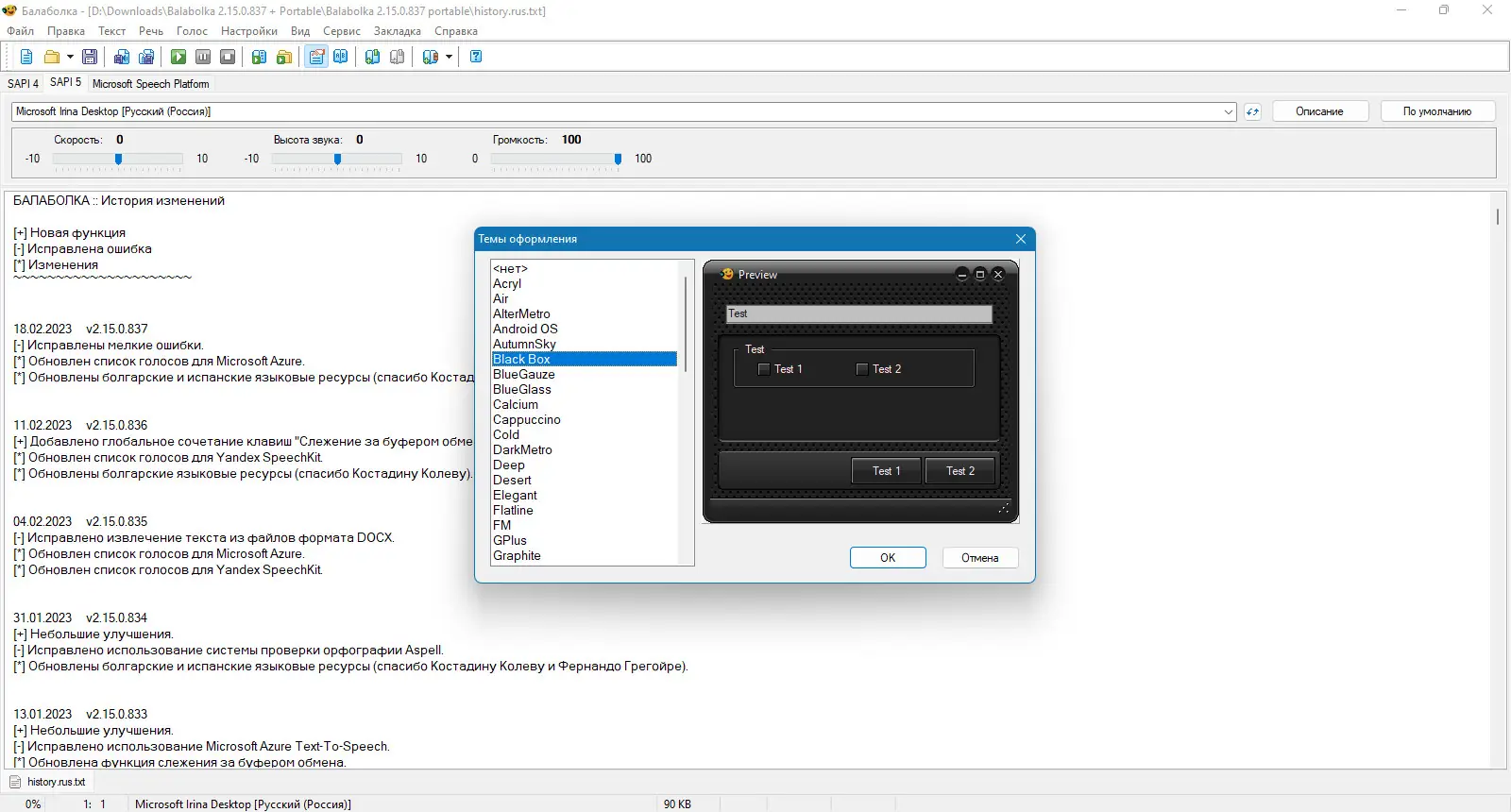Toggle the highlighted voice panel toolbar icon

[316, 57]
